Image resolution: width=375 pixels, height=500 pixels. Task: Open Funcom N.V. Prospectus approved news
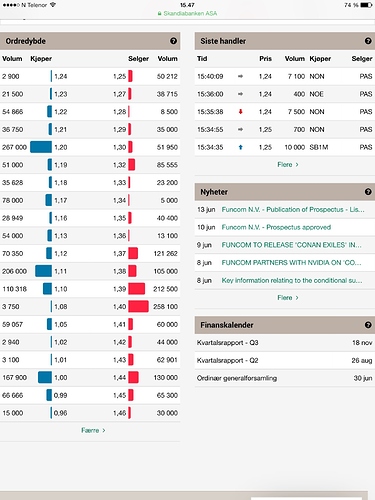click(276, 227)
